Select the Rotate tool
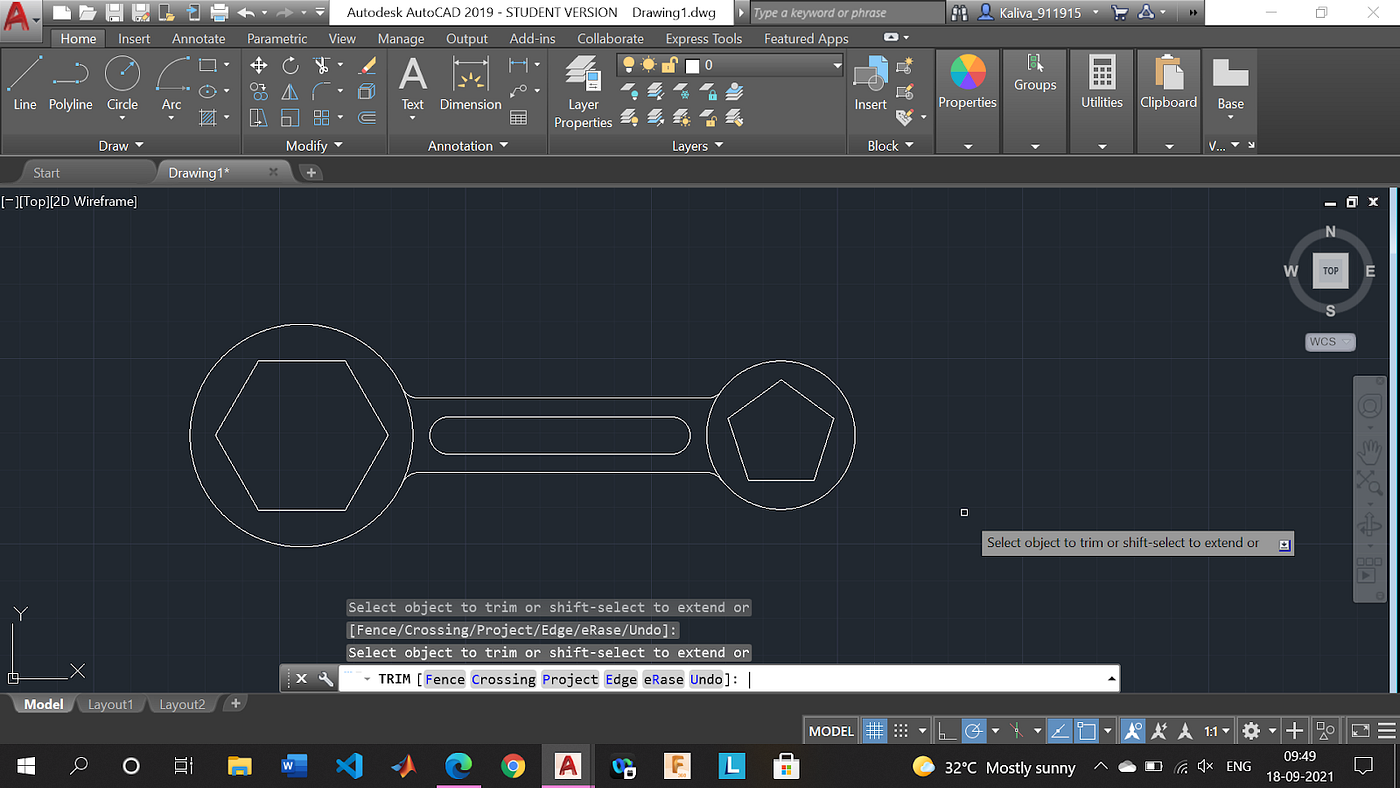This screenshot has height=788, width=1400. [290, 64]
